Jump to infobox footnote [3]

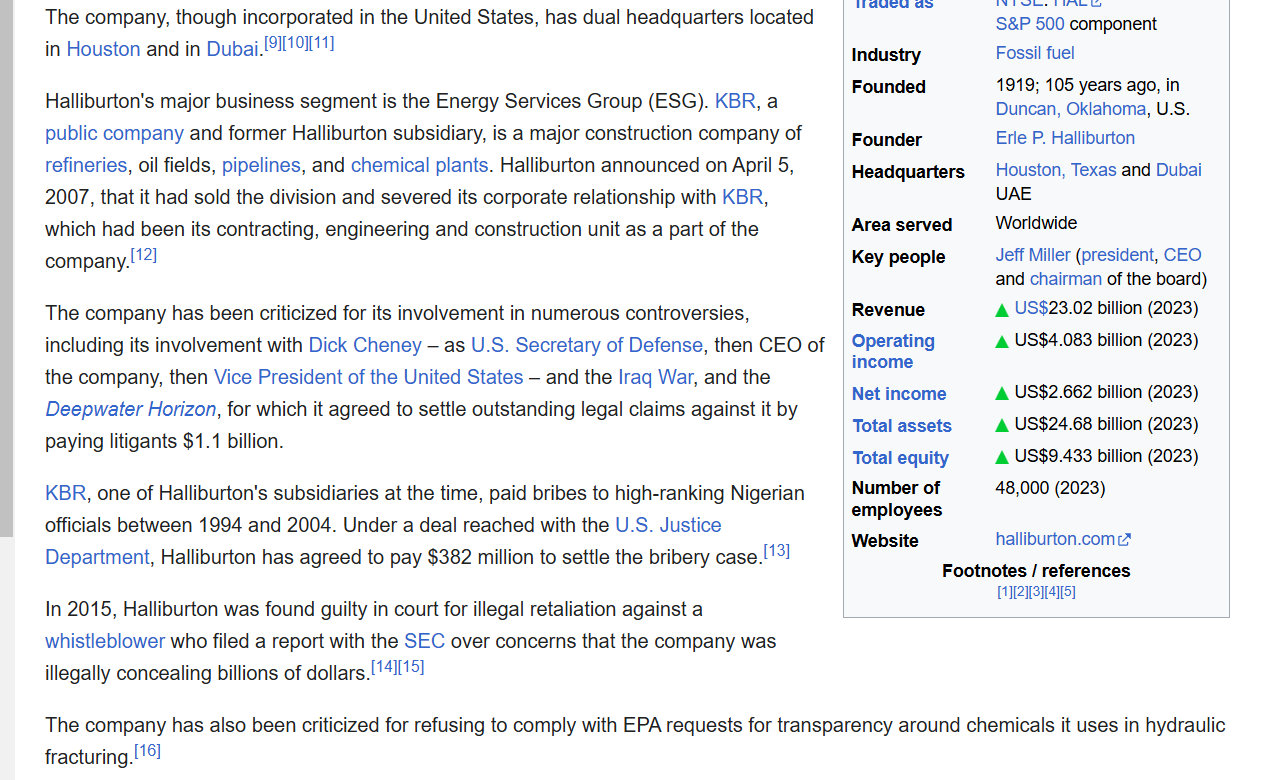point(1037,592)
